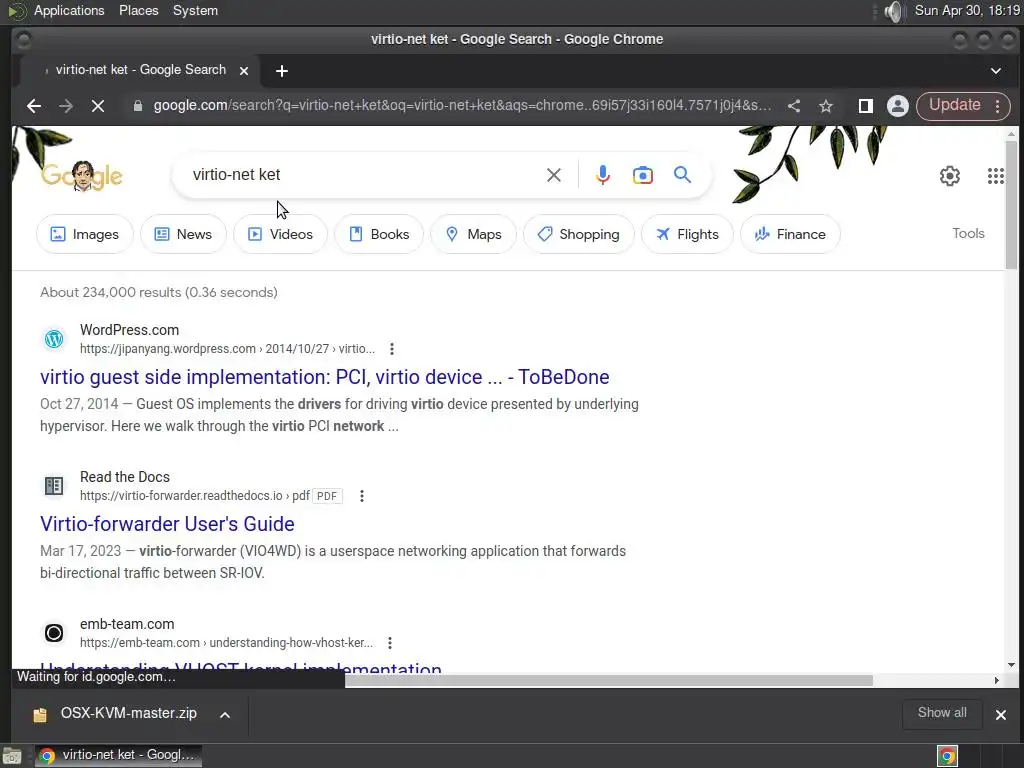Open the clock showing Sun Apr 30
Image resolution: width=1024 pixels, height=768 pixels.
tap(967, 10)
